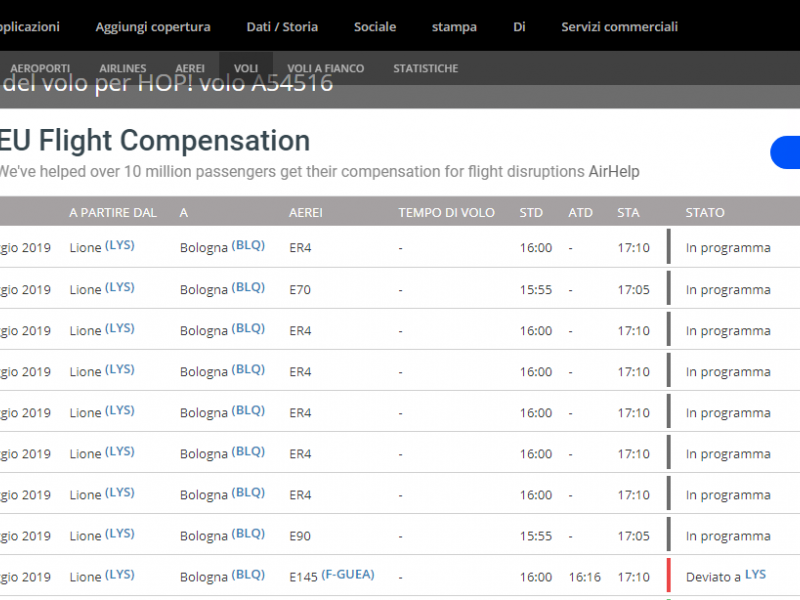The height and width of the screenshot is (600, 800).
Task: Click the 17:10 arrival time in the E145 row
Action: [x=634, y=577]
